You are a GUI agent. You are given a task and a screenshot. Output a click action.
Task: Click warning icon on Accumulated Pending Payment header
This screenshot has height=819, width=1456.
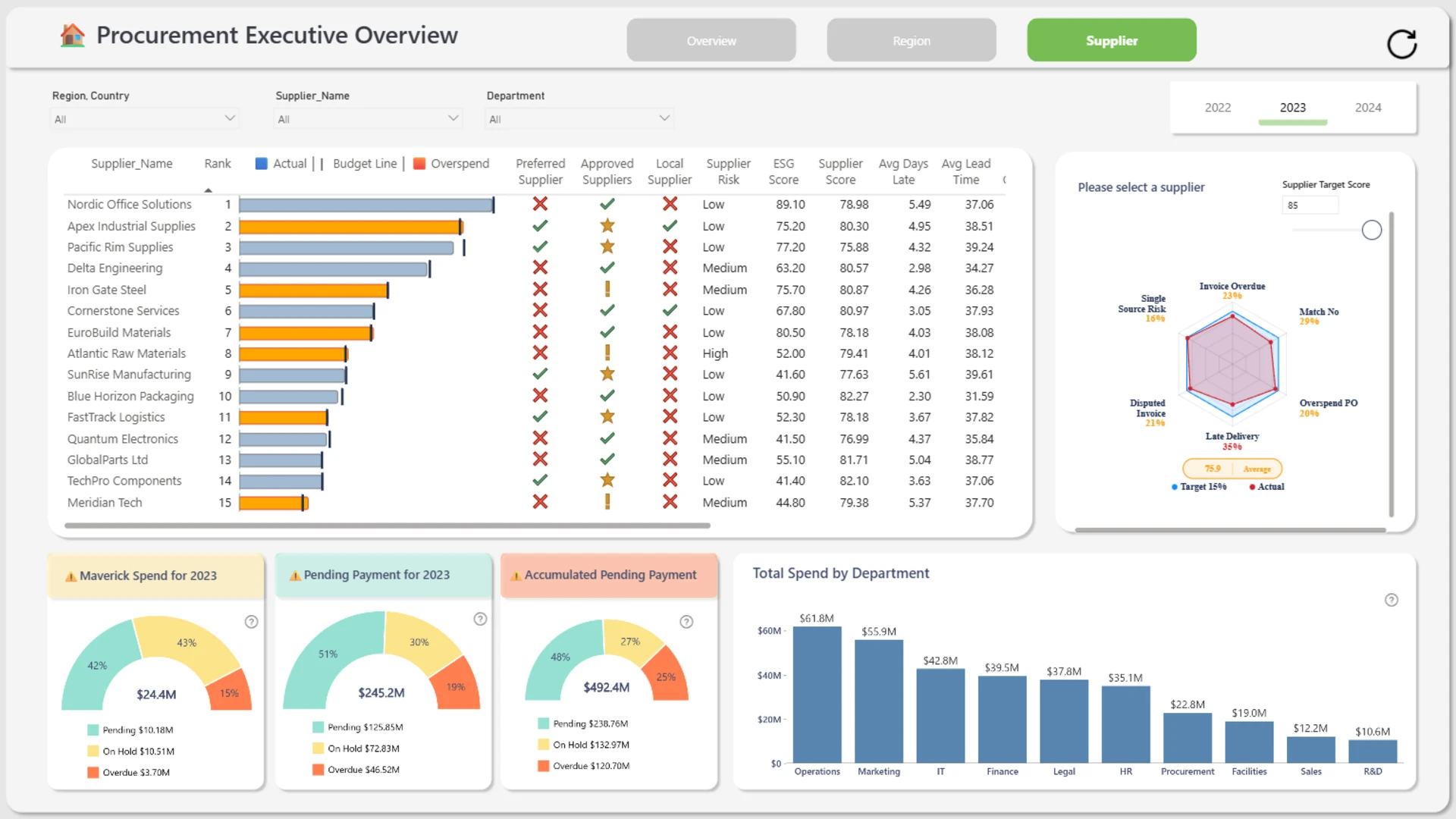[516, 576]
